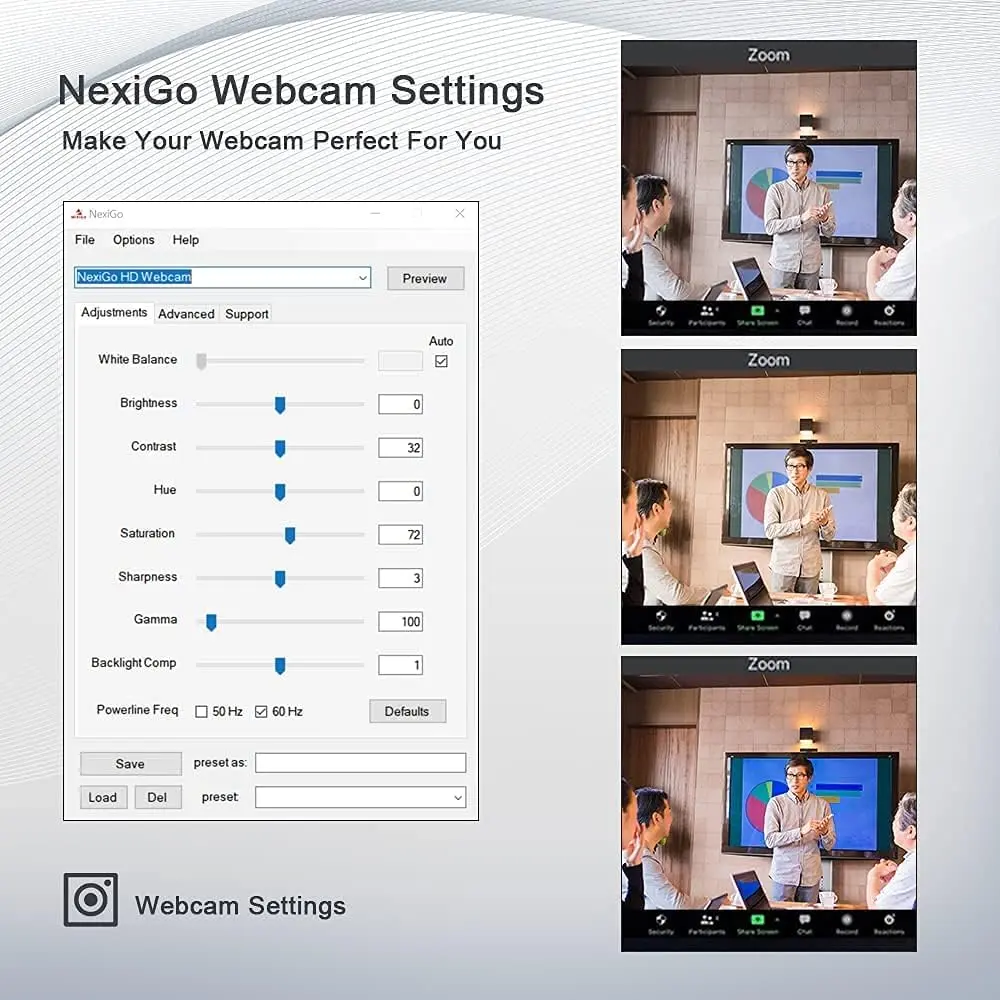Click the camera icon beside Webcam Settings

91,899
